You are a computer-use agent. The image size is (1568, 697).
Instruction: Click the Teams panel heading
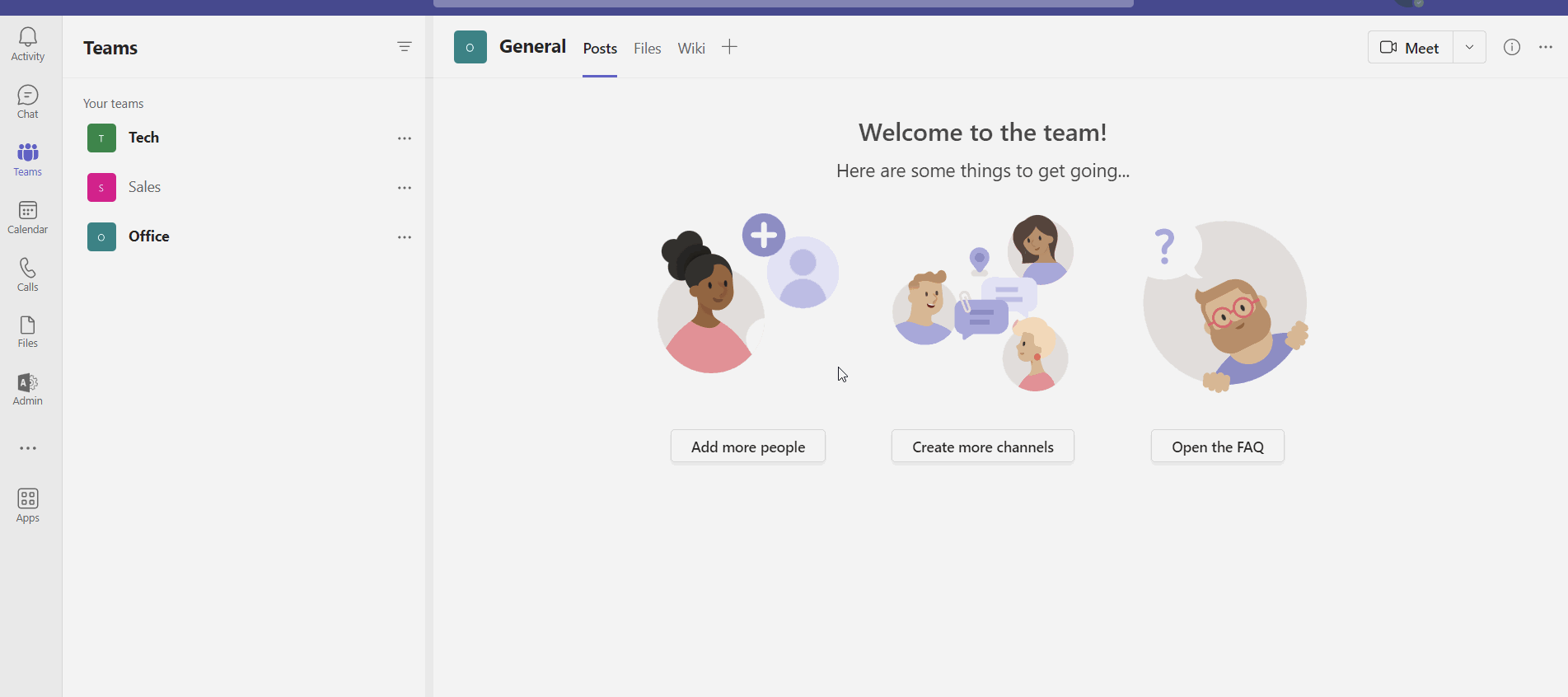[x=110, y=48]
